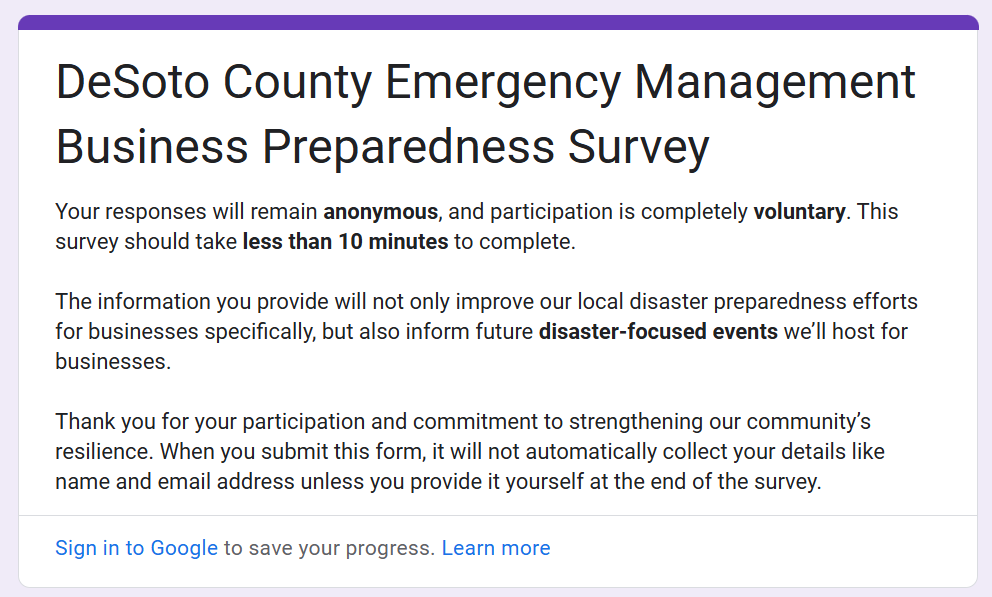The width and height of the screenshot is (992, 597).
Task: Open the "Learn more" link
Action: [496, 548]
